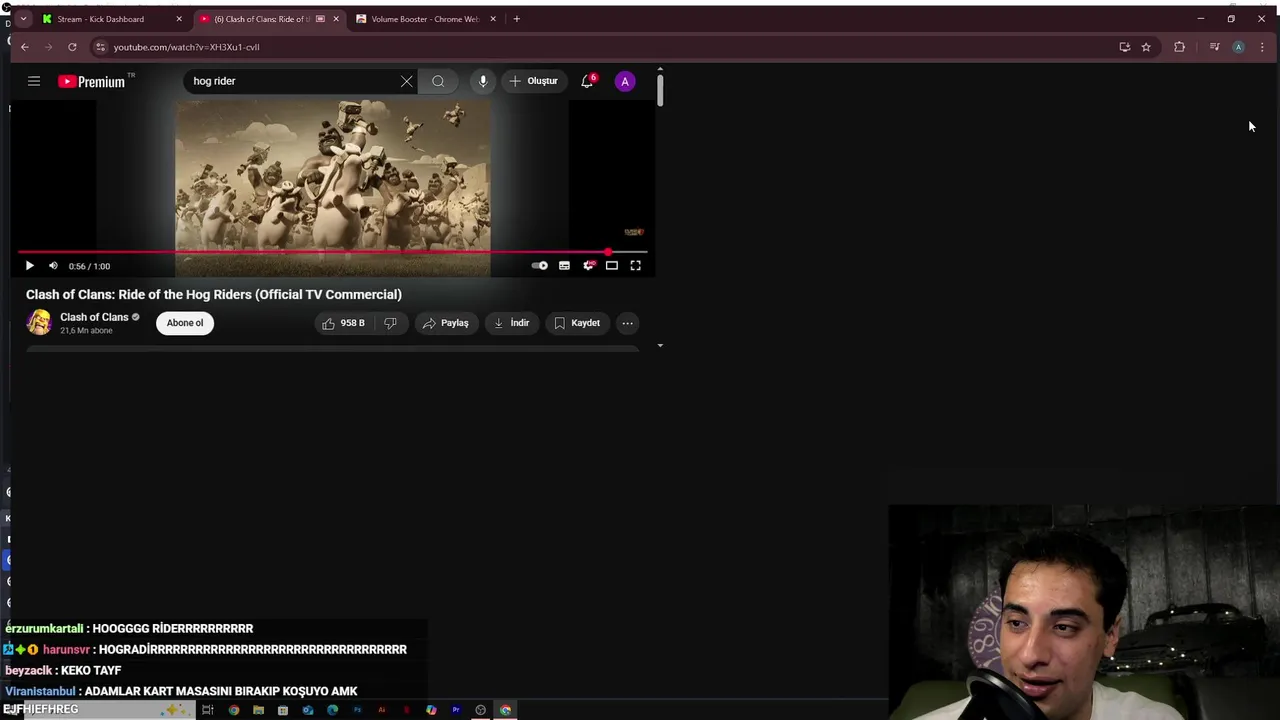The image size is (1280, 720).
Task: Open File Explorer from taskbar
Action: pyautogui.click(x=258, y=710)
